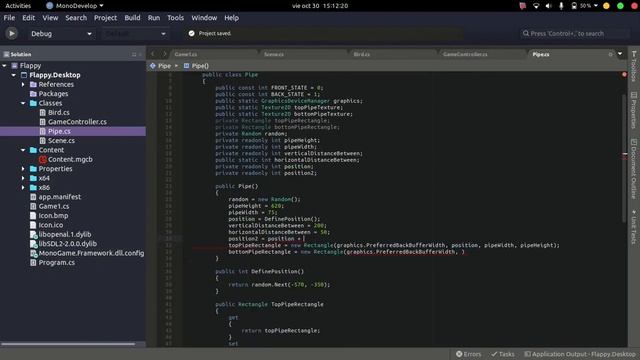Open the GNOME Activities overview
The width and height of the screenshot is (640, 360).
(18, 6)
